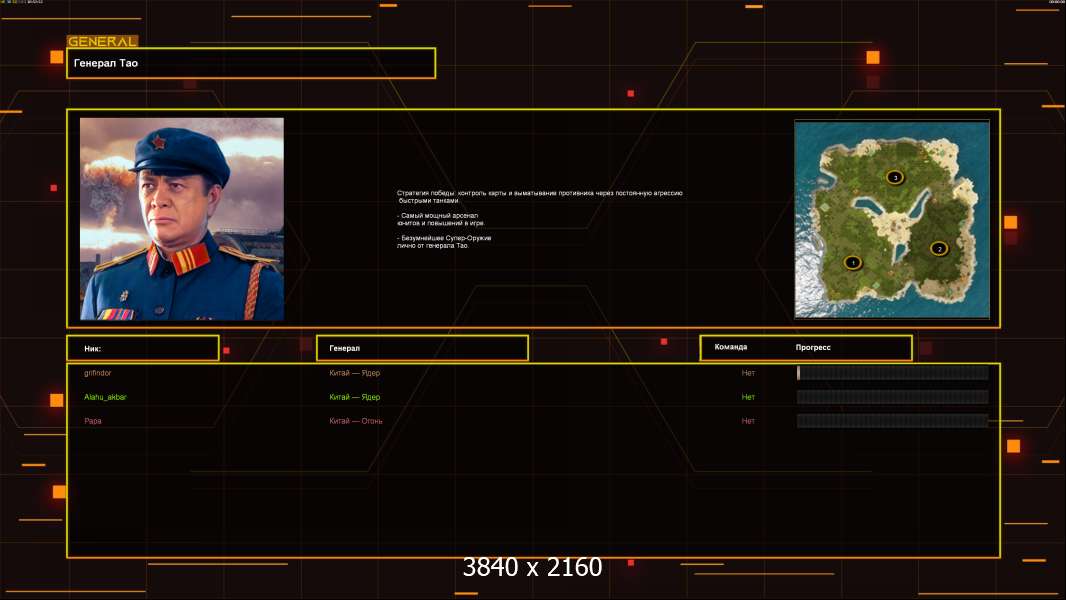Open the island map preview

click(892, 219)
